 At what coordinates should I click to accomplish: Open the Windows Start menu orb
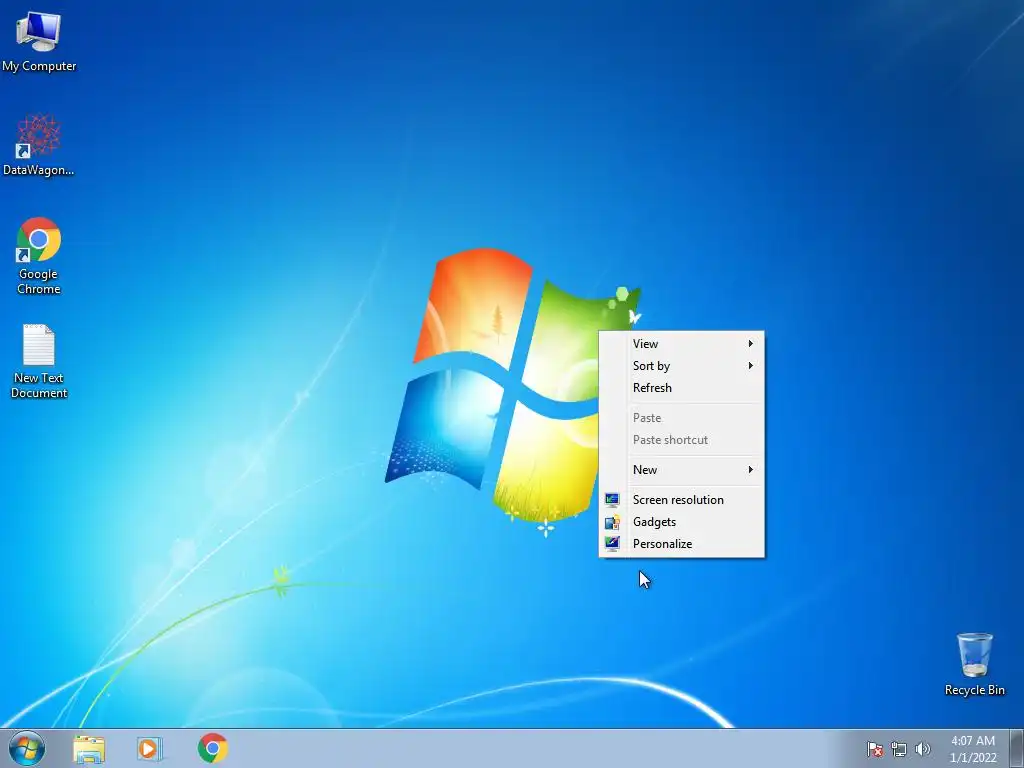(x=27, y=748)
